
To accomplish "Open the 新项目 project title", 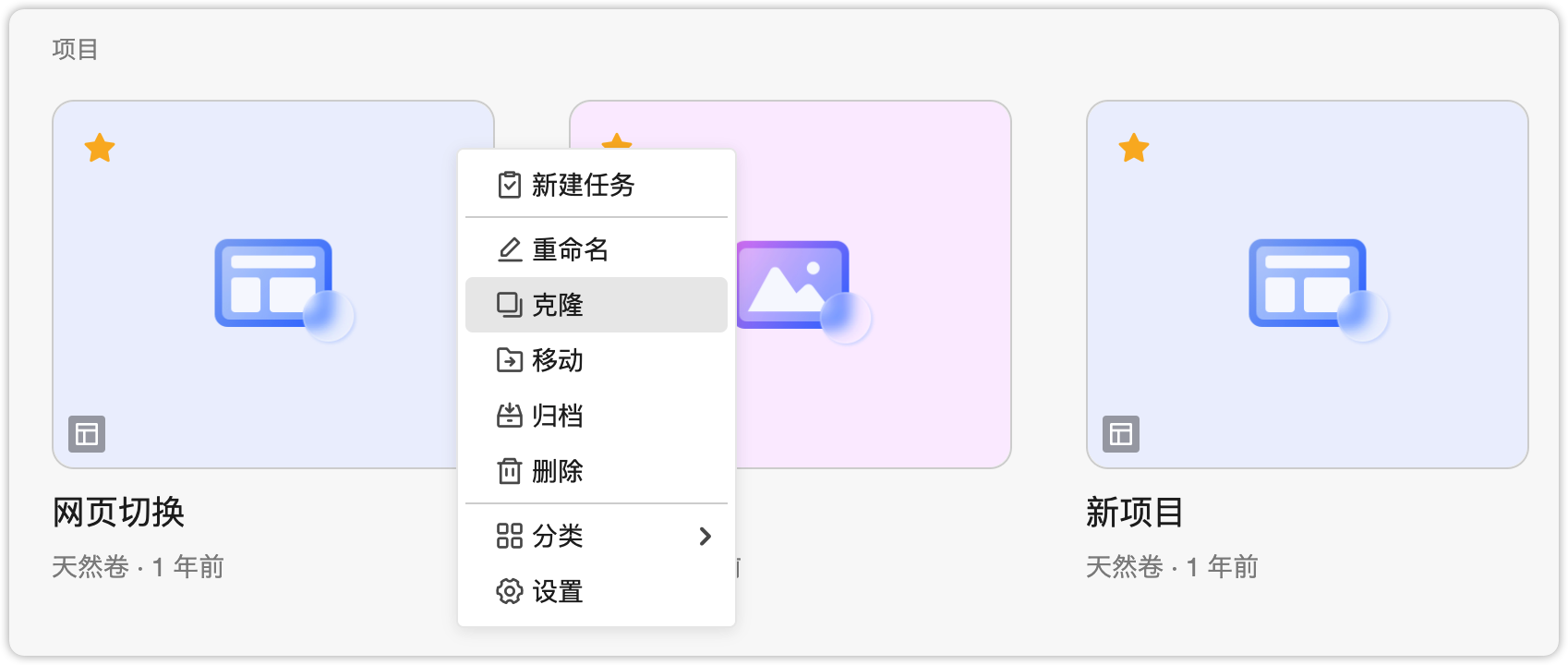I will [1135, 512].
